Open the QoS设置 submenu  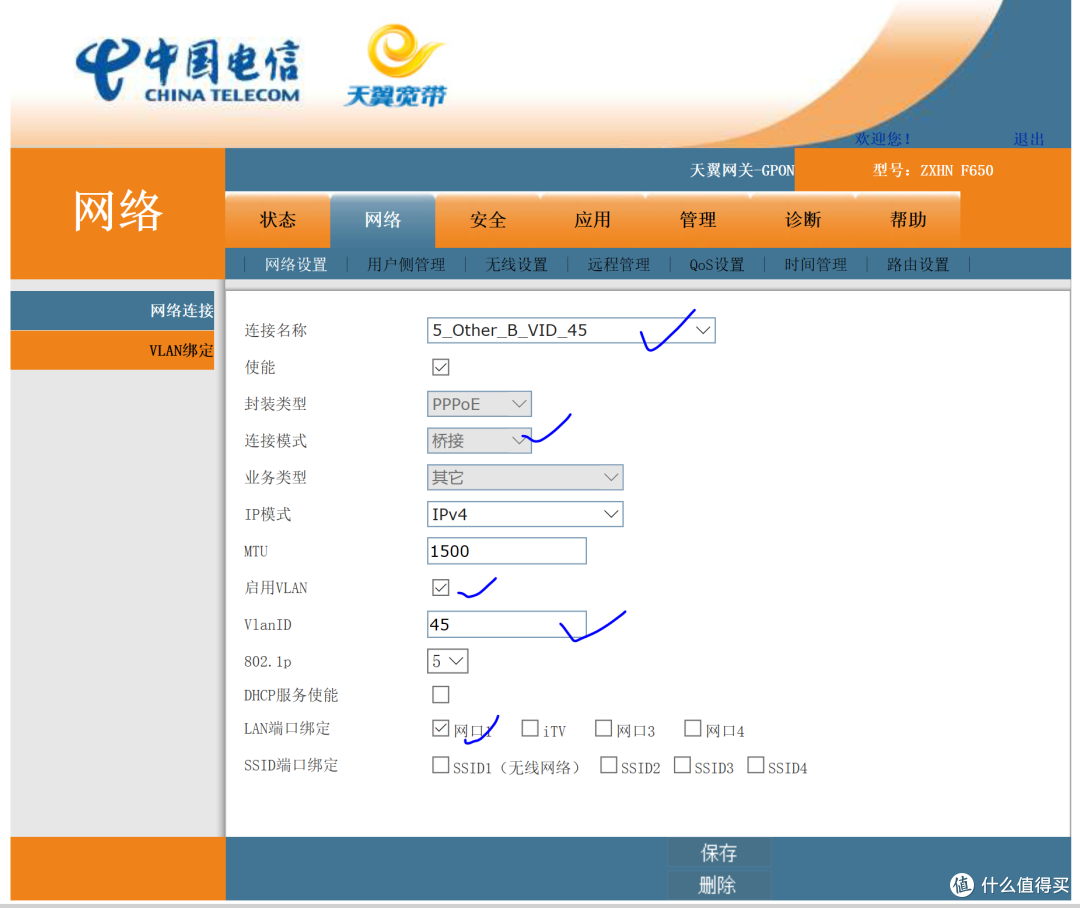pyautogui.click(x=716, y=264)
